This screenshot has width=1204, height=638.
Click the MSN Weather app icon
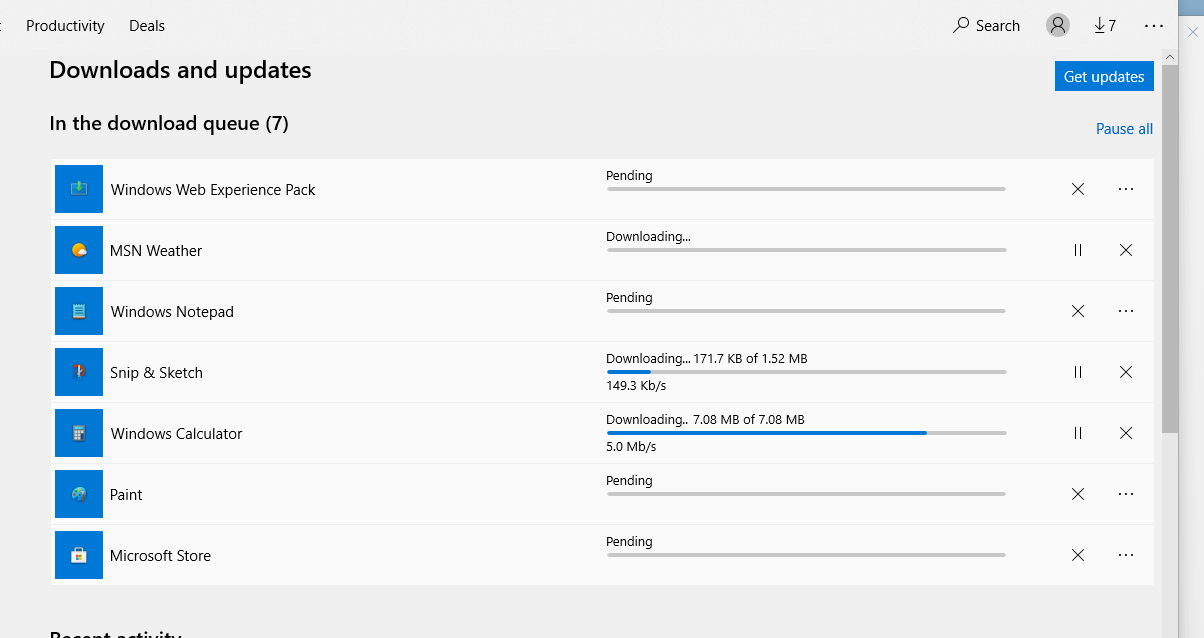[x=79, y=250]
